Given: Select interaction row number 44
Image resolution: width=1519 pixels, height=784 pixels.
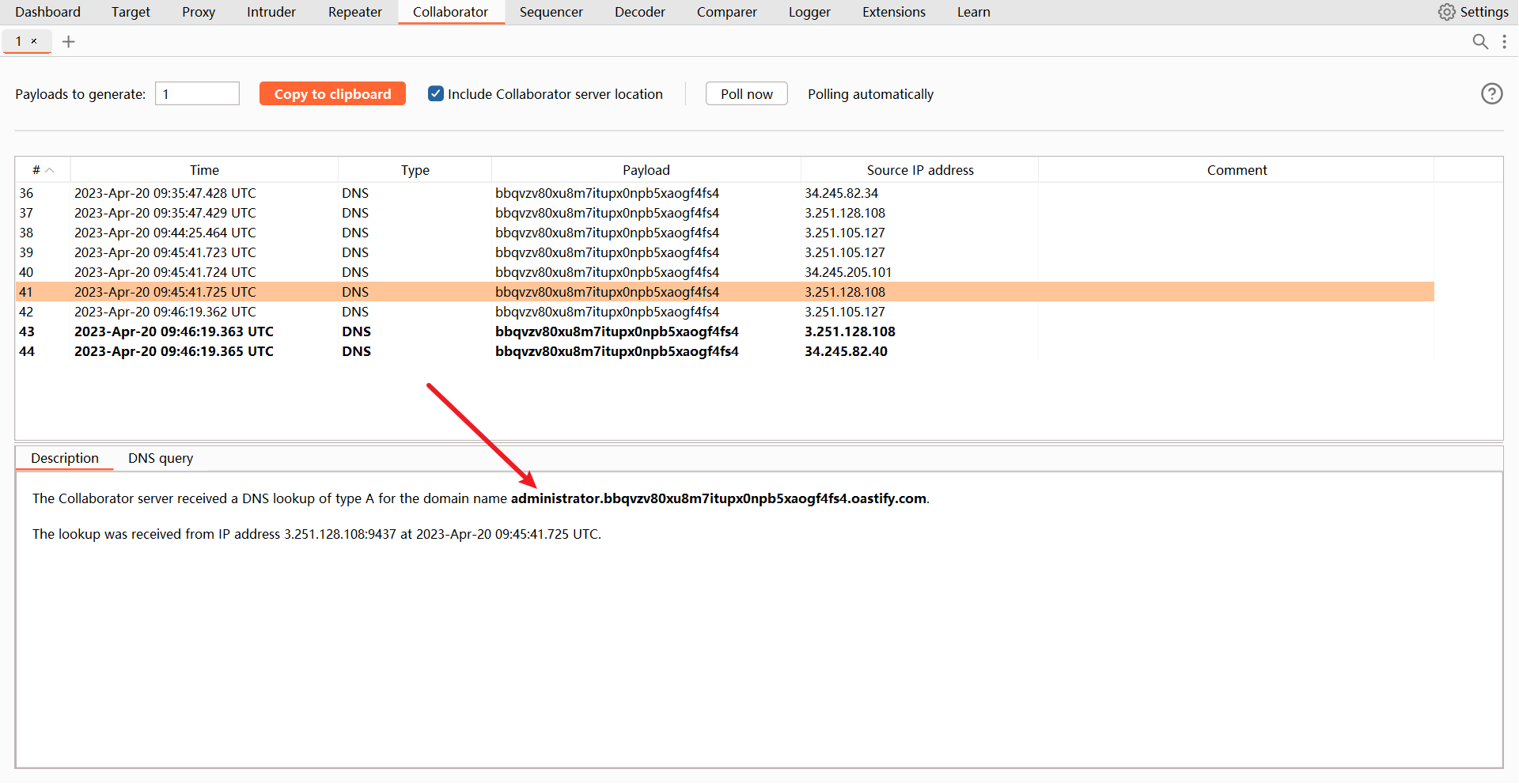Looking at the screenshot, I should pos(396,351).
